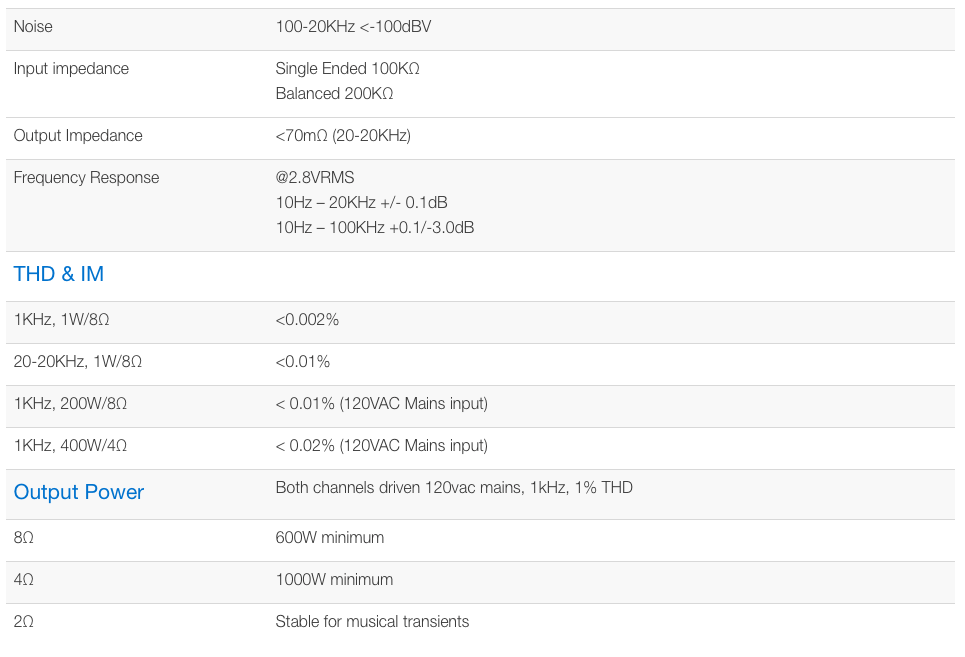Click the 600W minimum value
Screen dimensions: 965x657
coord(329,538)
